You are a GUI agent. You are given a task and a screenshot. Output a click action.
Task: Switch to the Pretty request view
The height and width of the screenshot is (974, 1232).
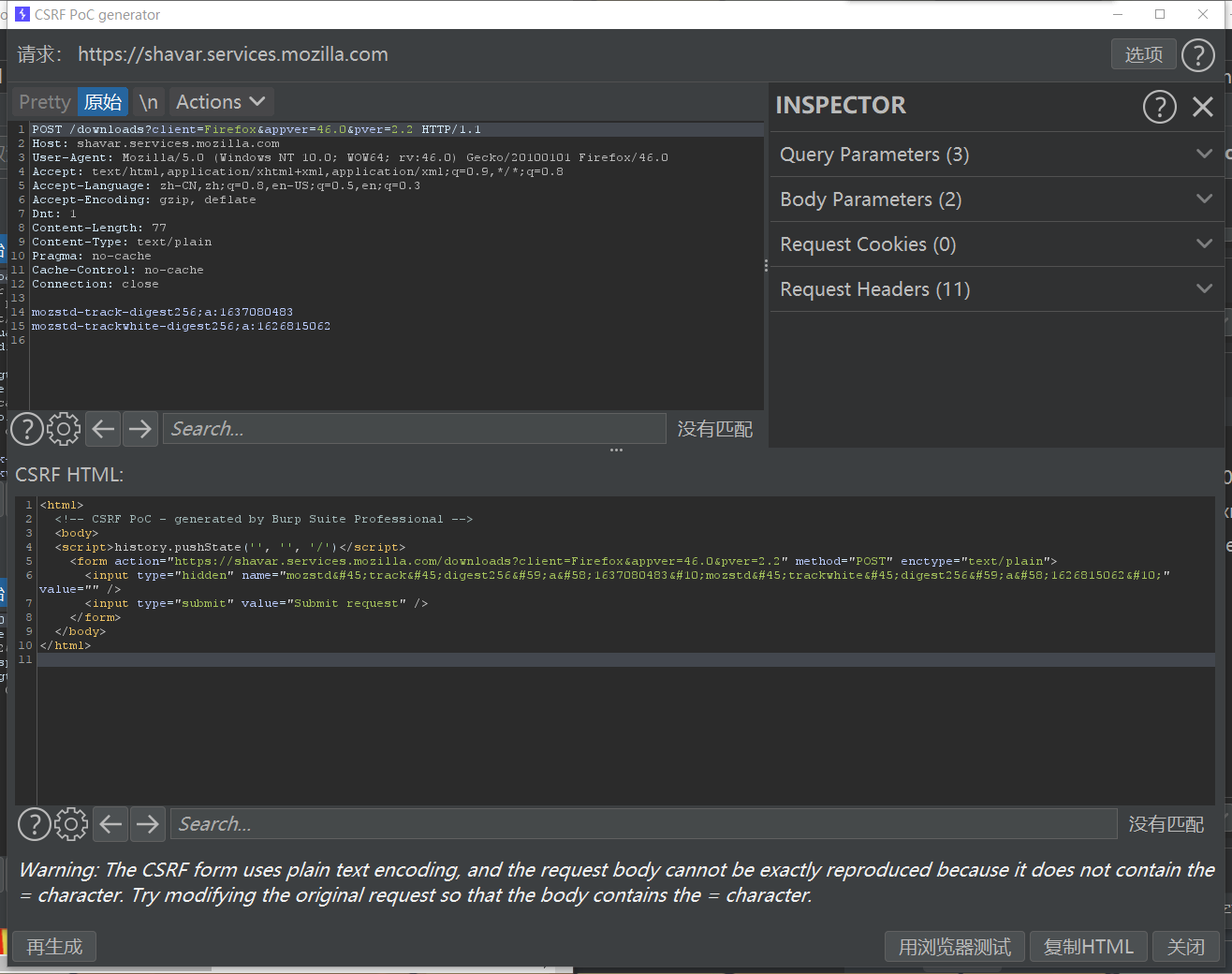coord(45,102)
